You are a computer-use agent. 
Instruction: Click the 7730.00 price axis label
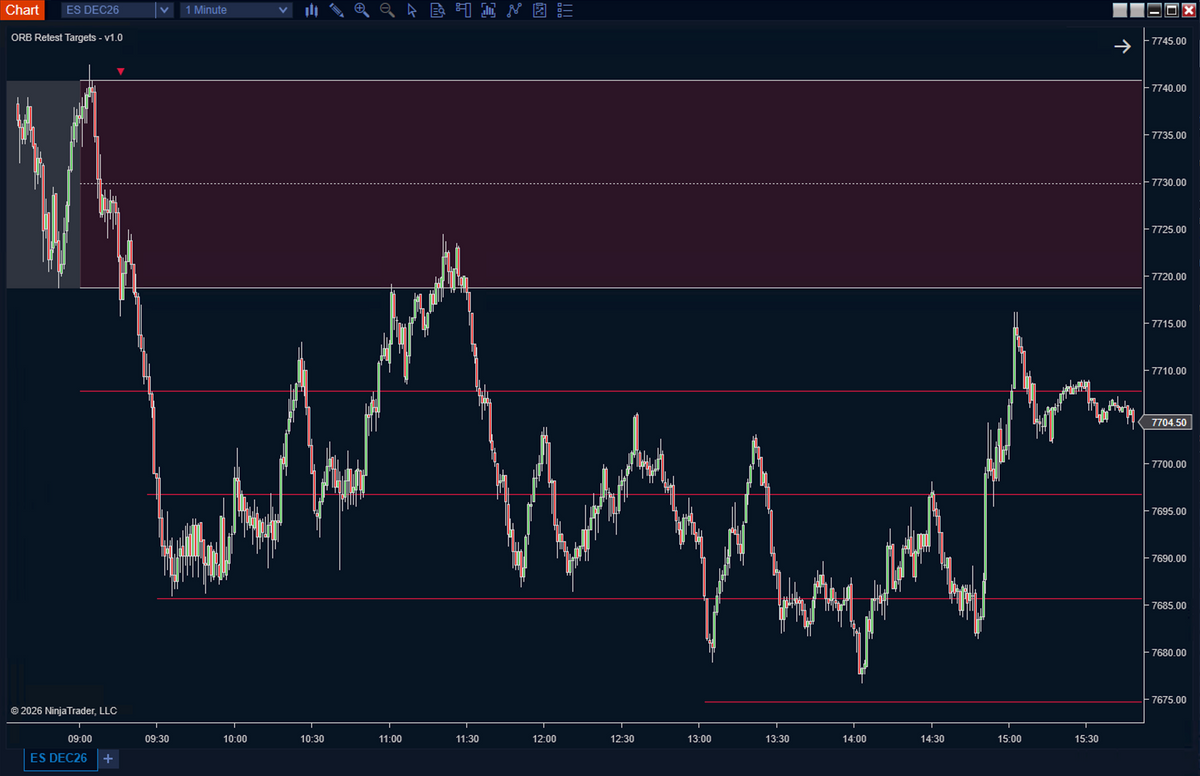[1168, 183]
